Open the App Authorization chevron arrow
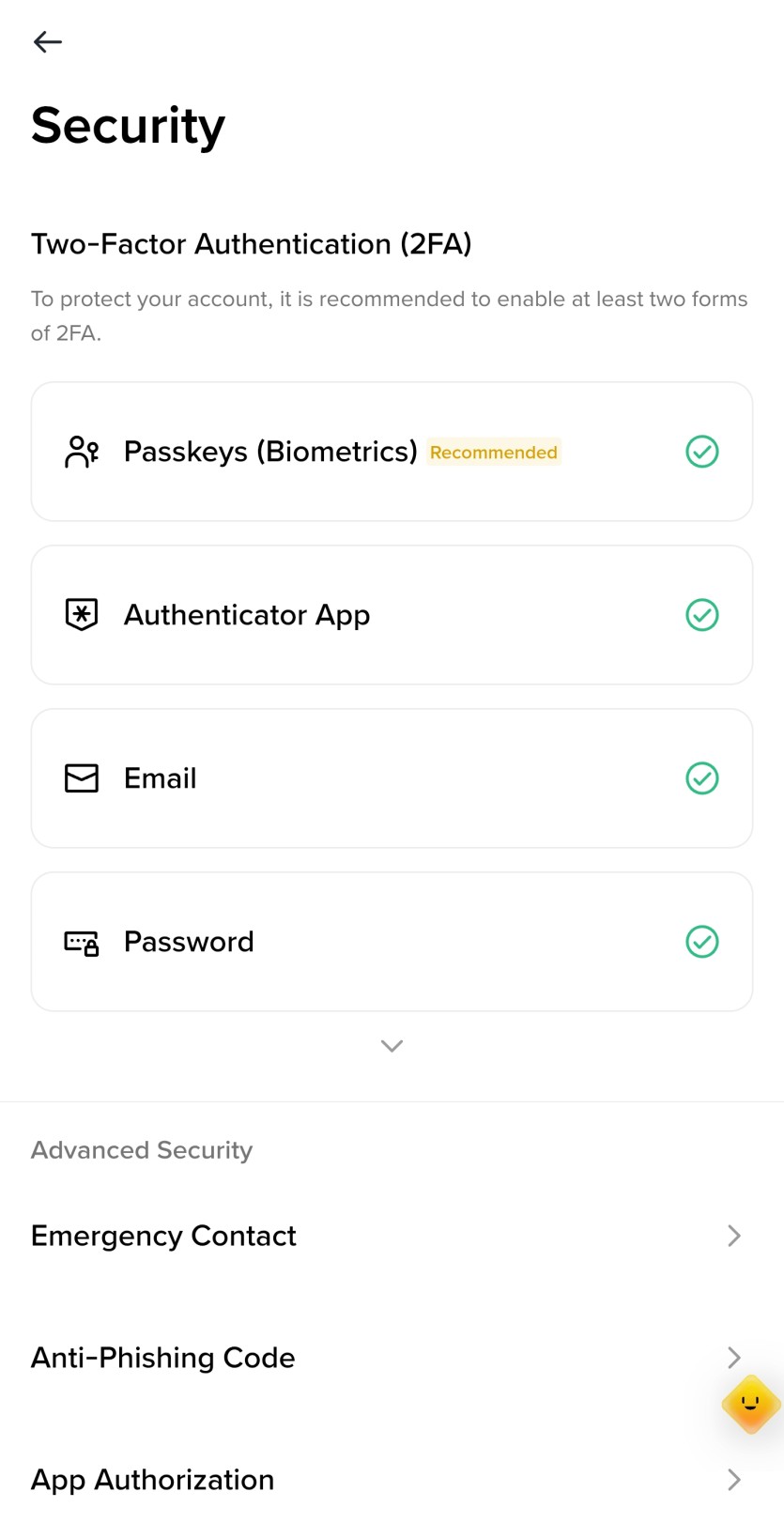Viewport: 784px width, 1538px height. coord(734,1480)
